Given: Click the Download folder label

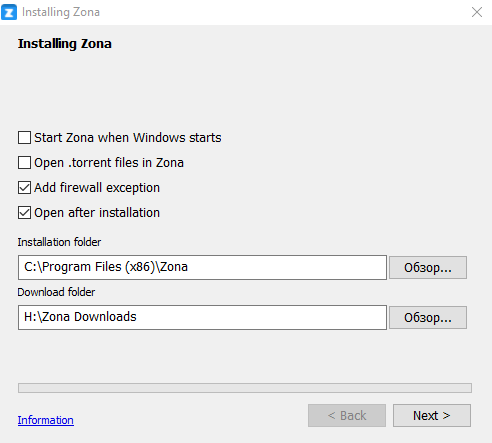Looking at the screenshot, I should pos(56,292).
